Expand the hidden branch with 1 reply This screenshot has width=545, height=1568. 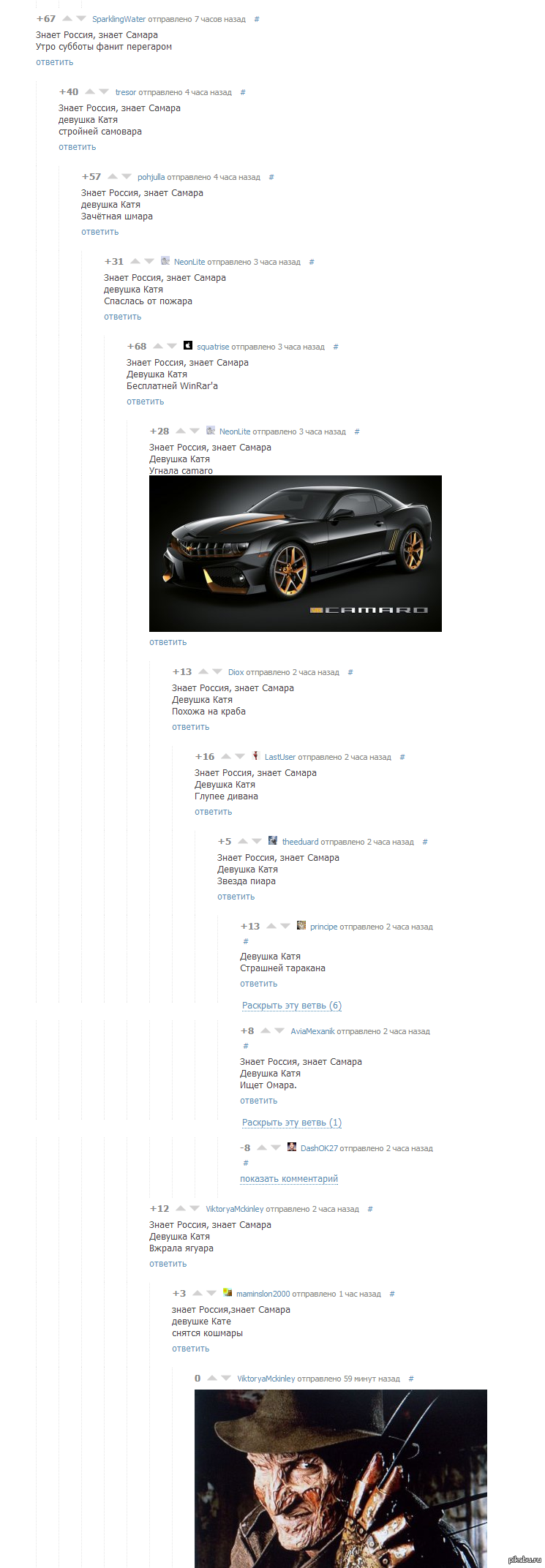[x=292, y=1123]
